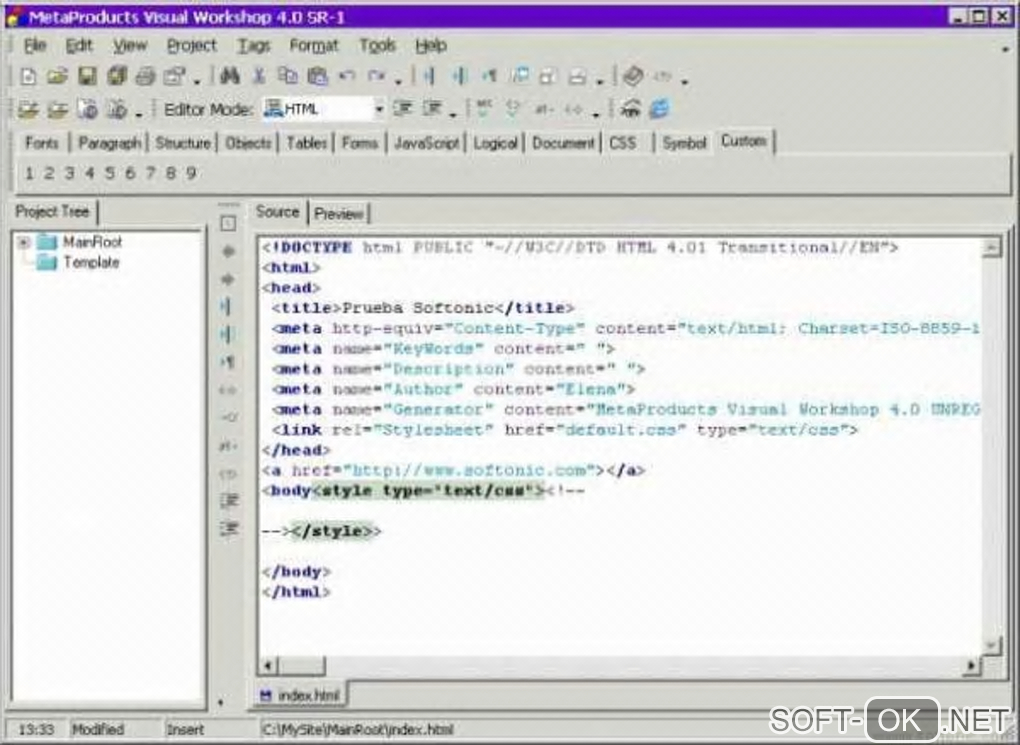Click the horizontal scrollbar thumb

[301, 666]
